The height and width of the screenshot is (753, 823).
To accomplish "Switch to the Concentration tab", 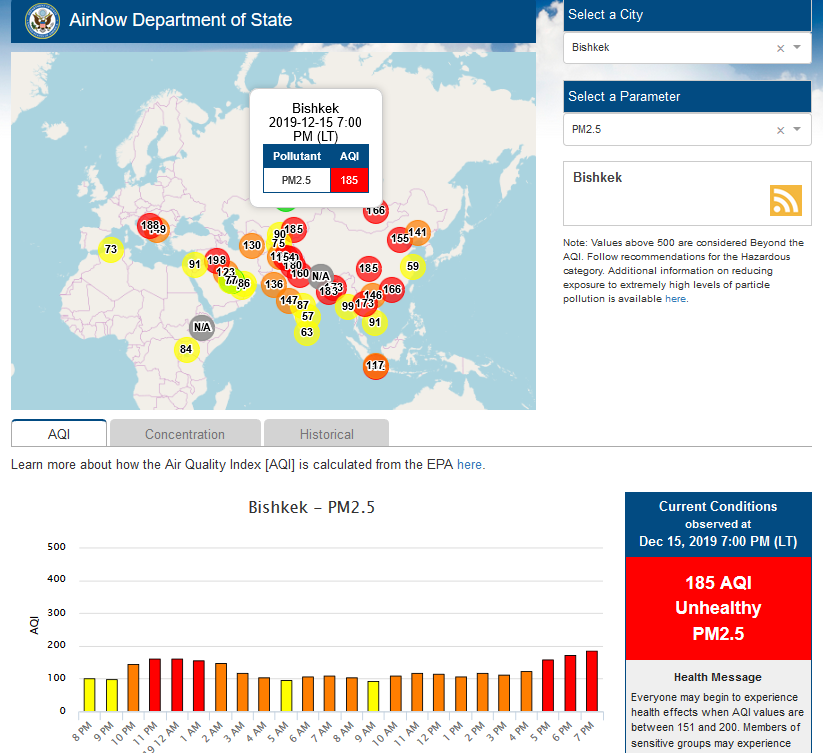I will 185,434.
